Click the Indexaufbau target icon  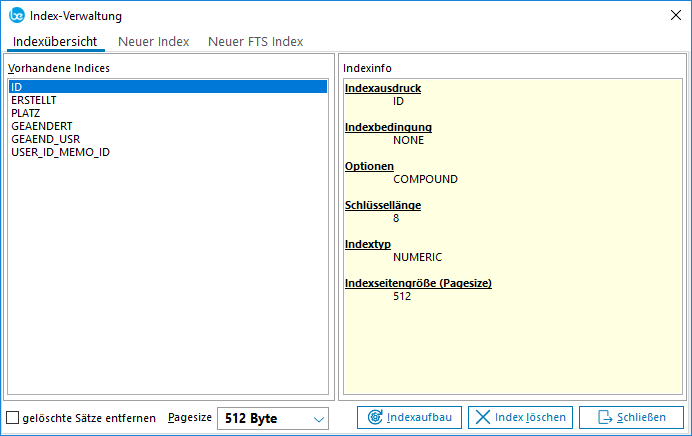tap(374, 418)
